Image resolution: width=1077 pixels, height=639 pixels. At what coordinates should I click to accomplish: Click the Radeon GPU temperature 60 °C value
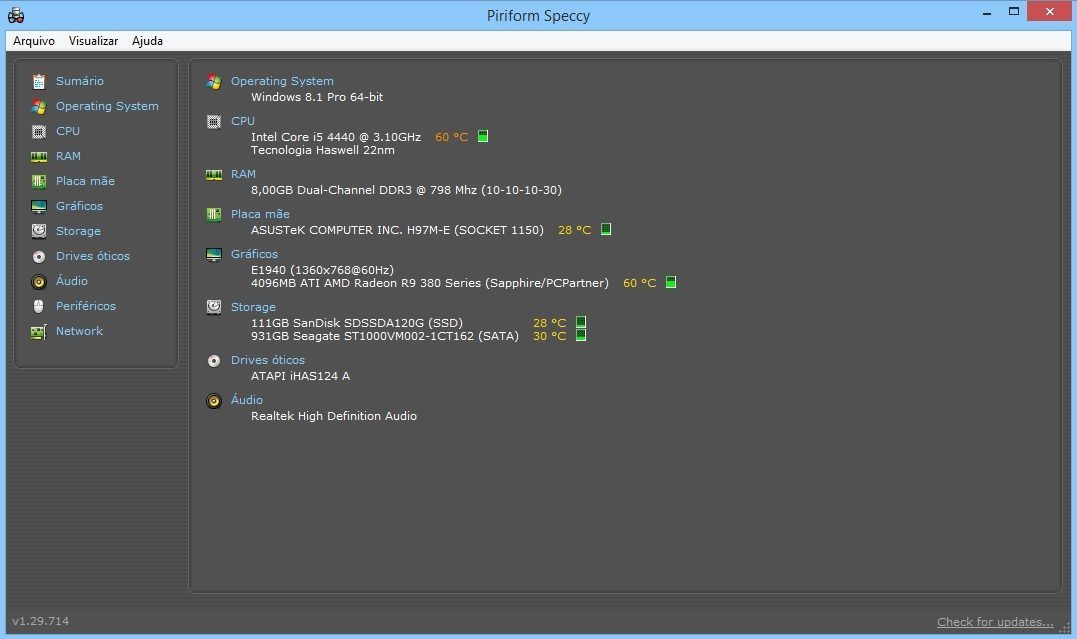(x=639, y=283)
